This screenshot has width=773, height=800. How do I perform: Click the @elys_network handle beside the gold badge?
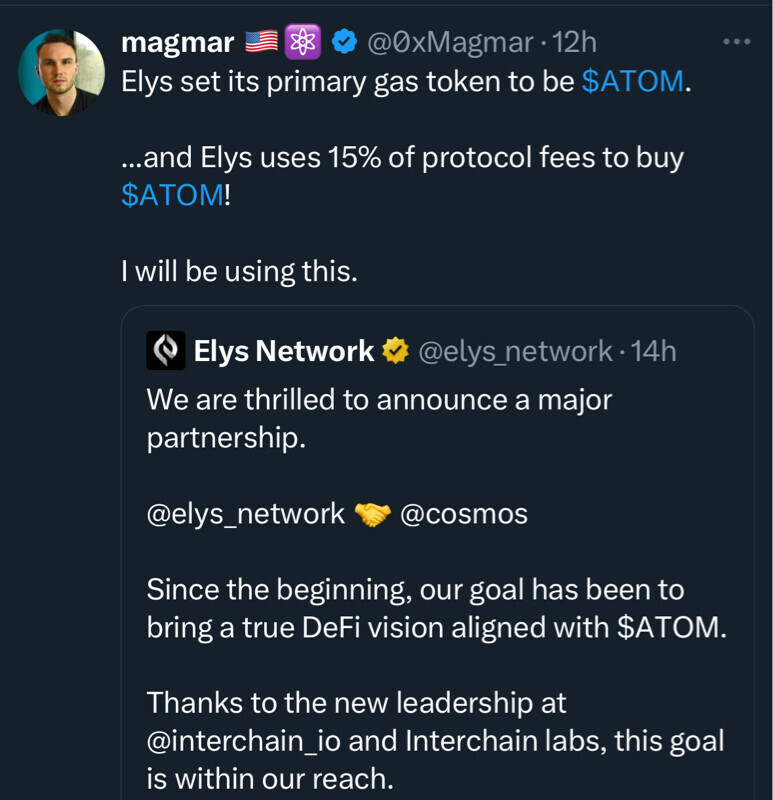pyautogui.click(x=514, y=351)
